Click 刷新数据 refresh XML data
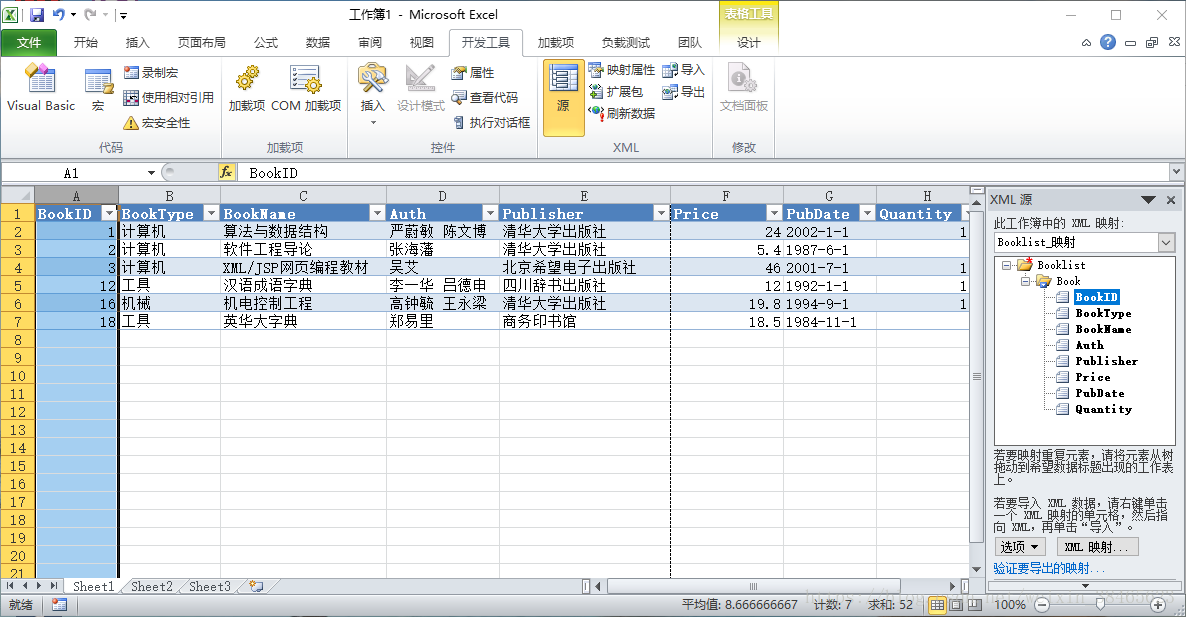The width and height of the screenshot is (1186, 617). pos(622,113)
